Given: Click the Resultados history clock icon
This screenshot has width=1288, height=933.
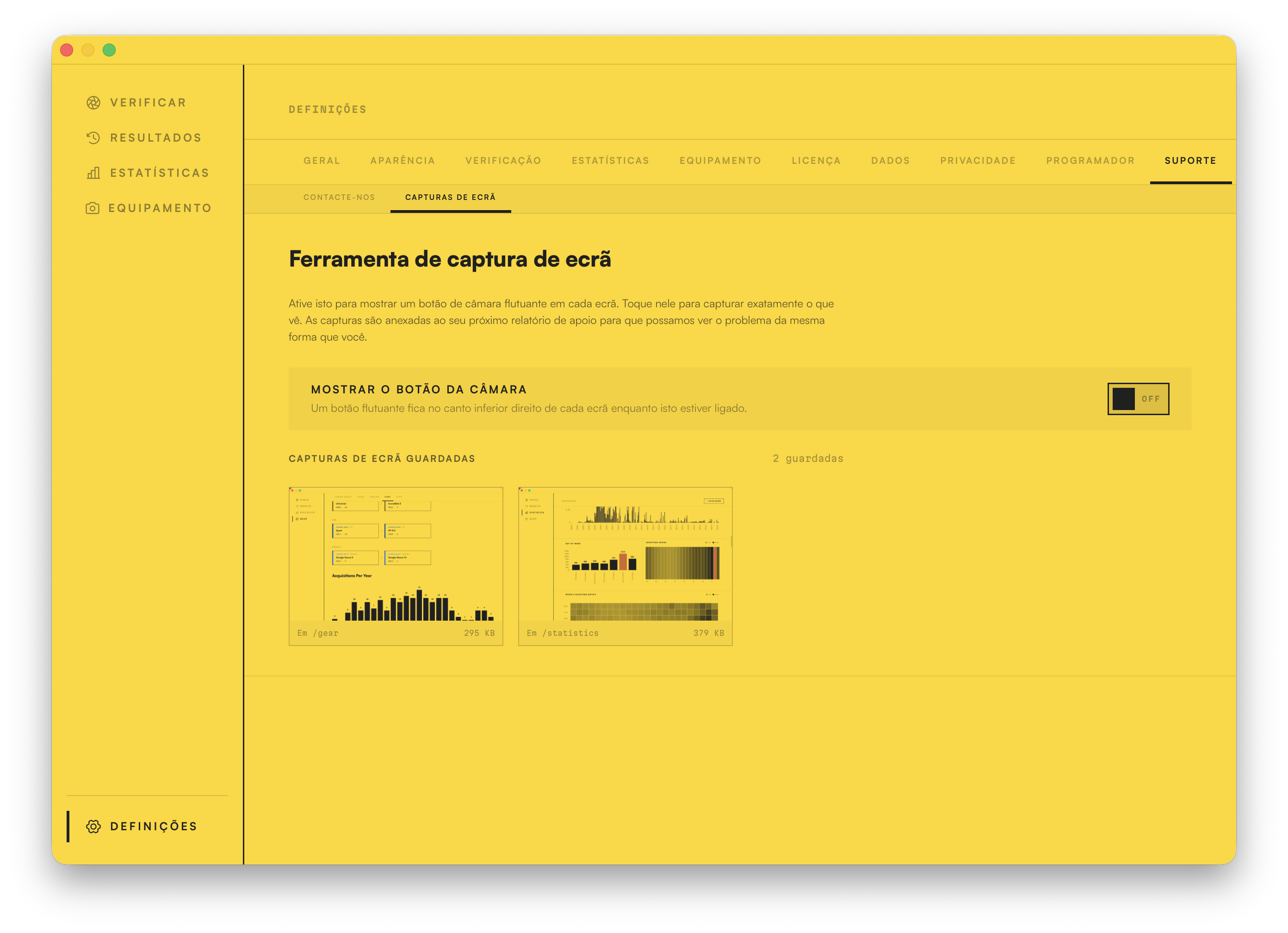Looking at the screenshot, I should pyautogui.click(x=93, y=138).
